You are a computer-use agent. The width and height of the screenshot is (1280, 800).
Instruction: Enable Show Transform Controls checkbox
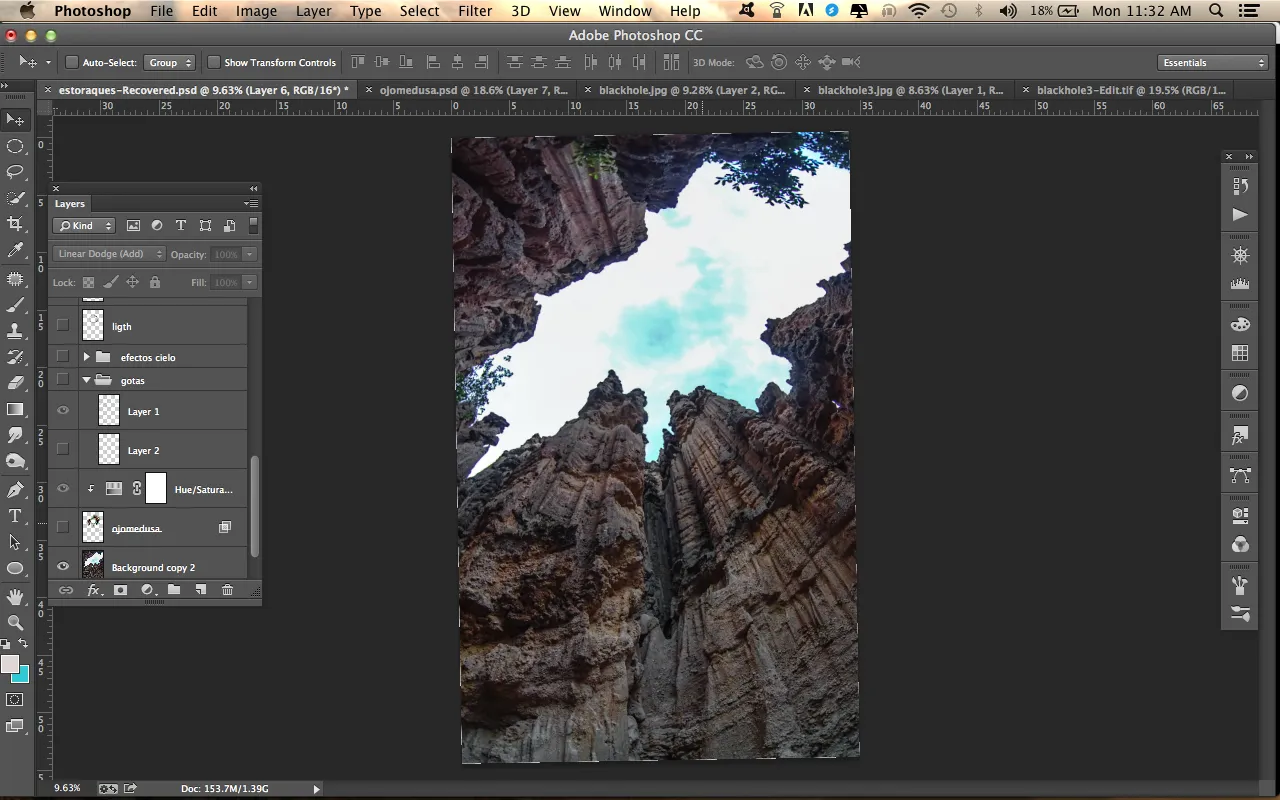(x=214, y=62)
